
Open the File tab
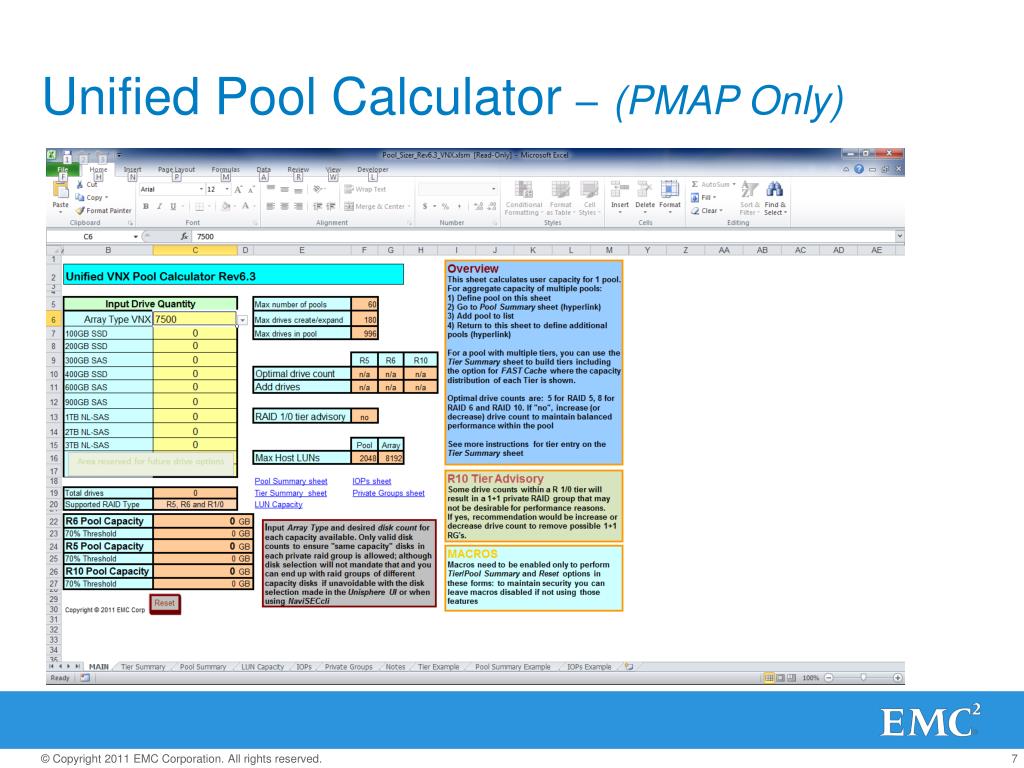63,170
